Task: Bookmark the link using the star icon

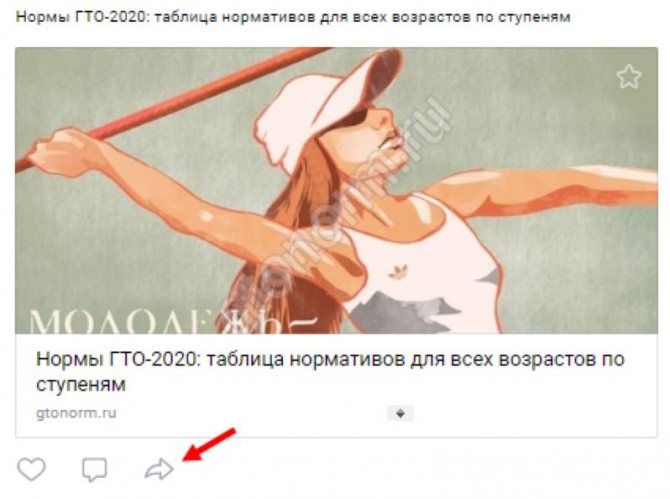Action: coord(629,77)
